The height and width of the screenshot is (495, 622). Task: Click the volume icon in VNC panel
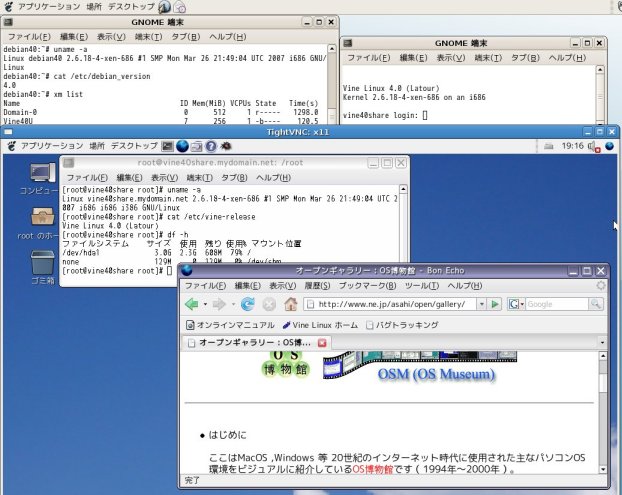[x=594, y=147]
